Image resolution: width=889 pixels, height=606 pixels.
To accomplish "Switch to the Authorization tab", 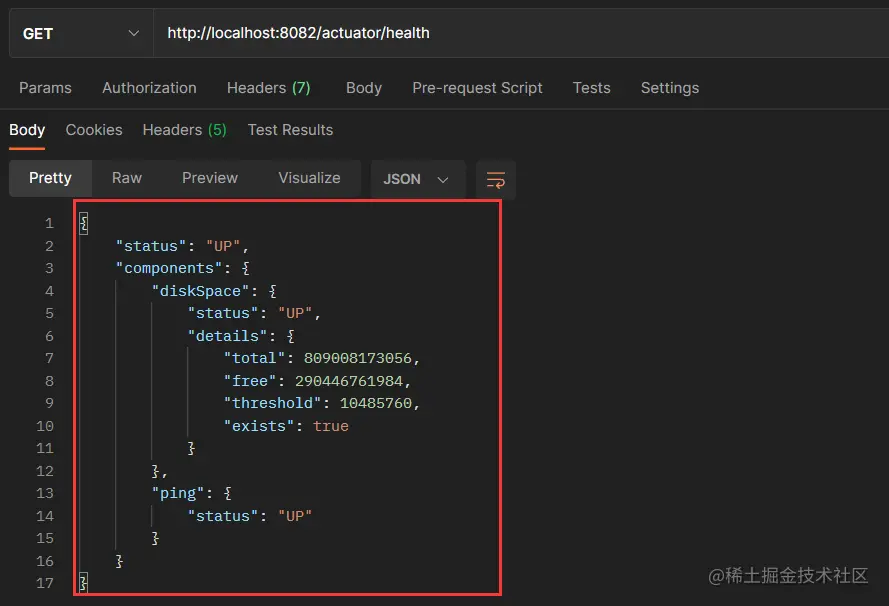I will 149,88.
